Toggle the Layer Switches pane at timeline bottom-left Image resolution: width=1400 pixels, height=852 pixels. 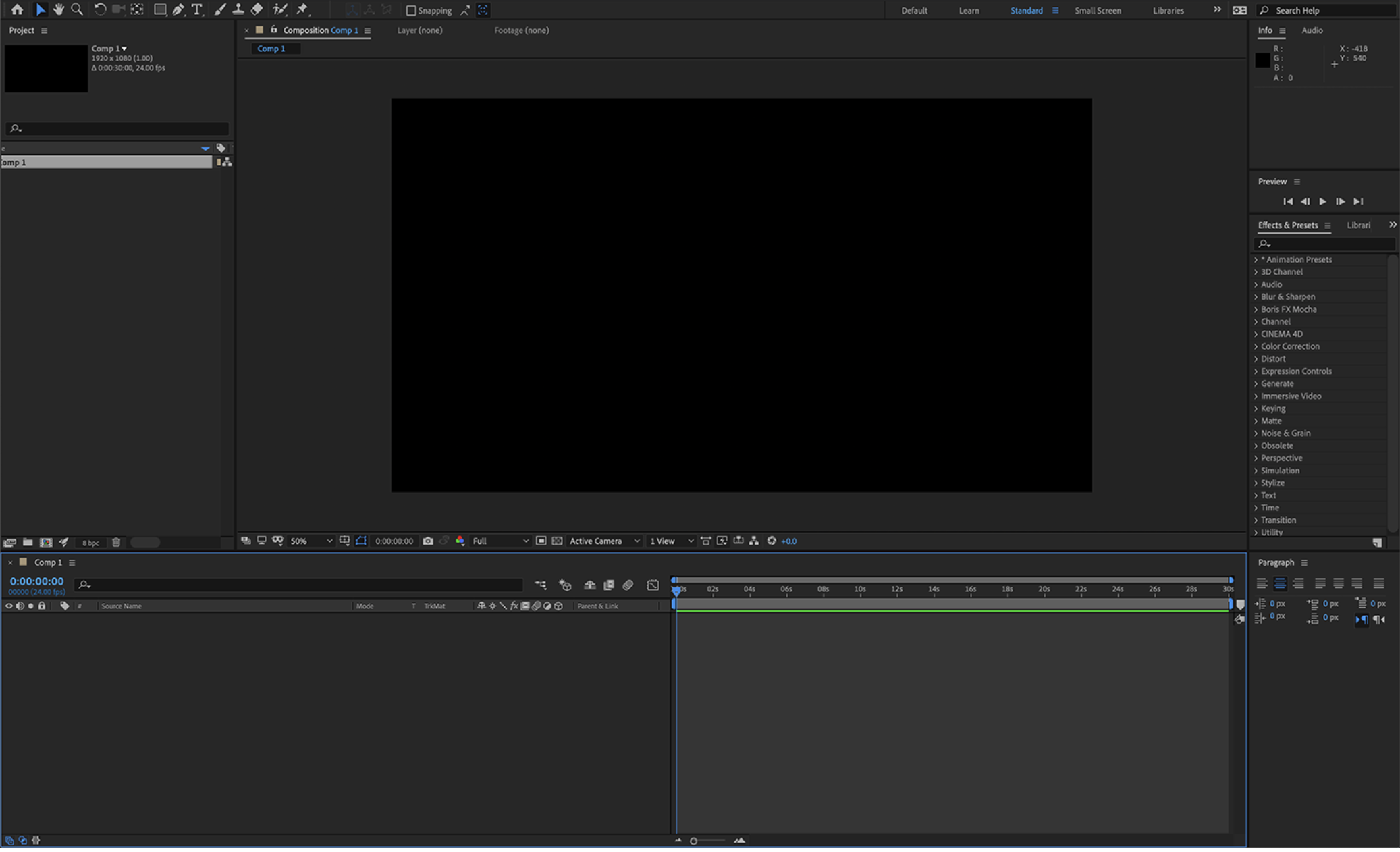click(x=9, y=841)
